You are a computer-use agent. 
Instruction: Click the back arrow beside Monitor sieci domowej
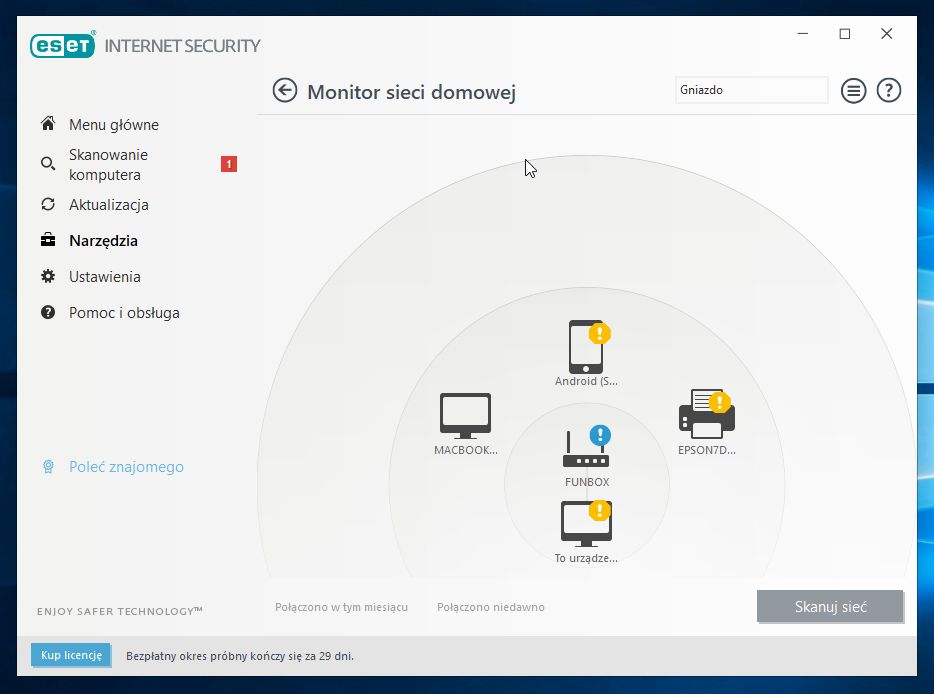pos(285,91)
